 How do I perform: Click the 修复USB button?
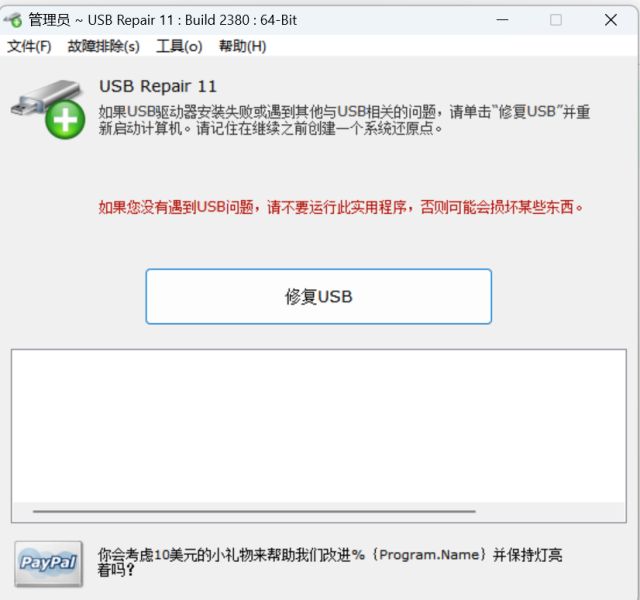318,296
